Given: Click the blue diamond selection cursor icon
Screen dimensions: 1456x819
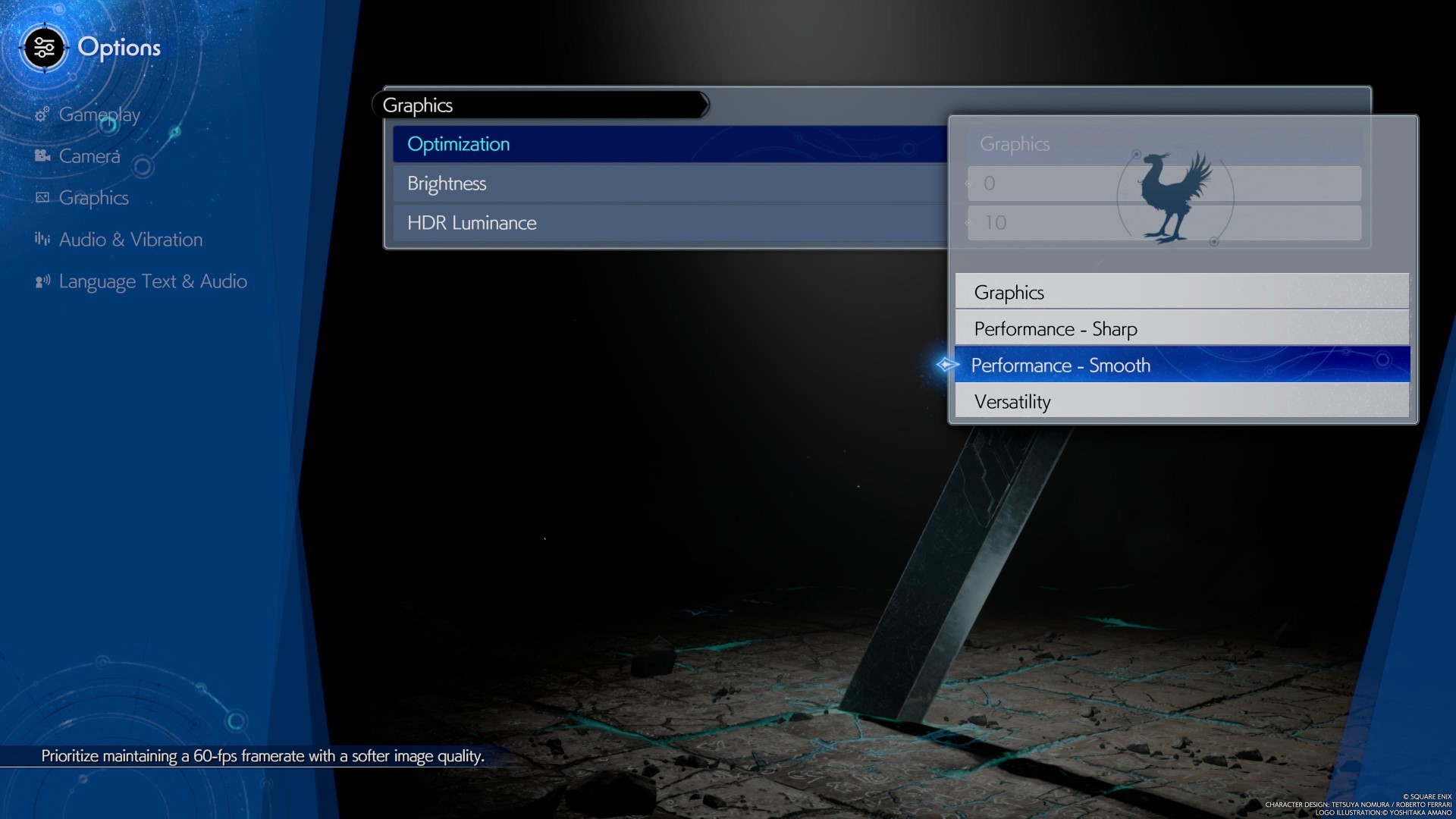Looking at the screenshot, I should click(947, 365).
